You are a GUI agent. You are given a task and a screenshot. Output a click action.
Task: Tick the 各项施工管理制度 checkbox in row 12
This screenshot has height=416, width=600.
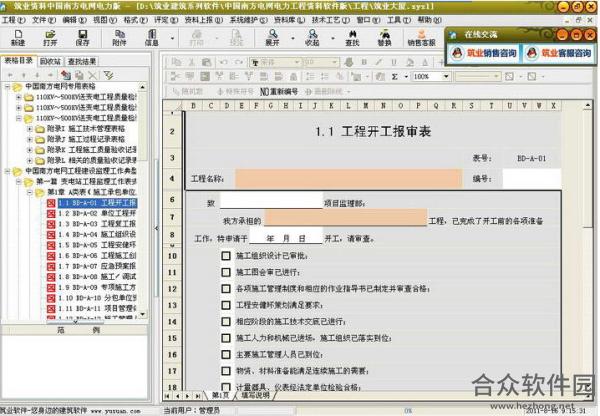point(226,289)
